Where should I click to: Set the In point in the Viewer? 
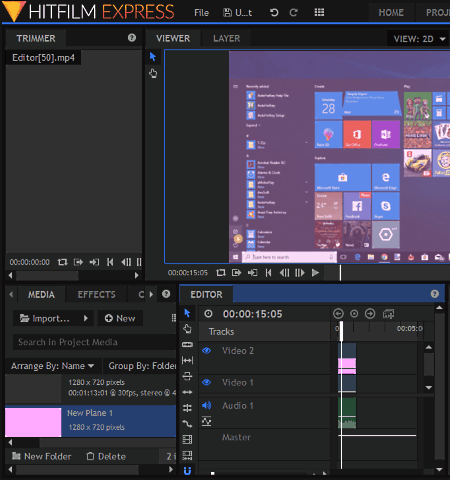236,273
